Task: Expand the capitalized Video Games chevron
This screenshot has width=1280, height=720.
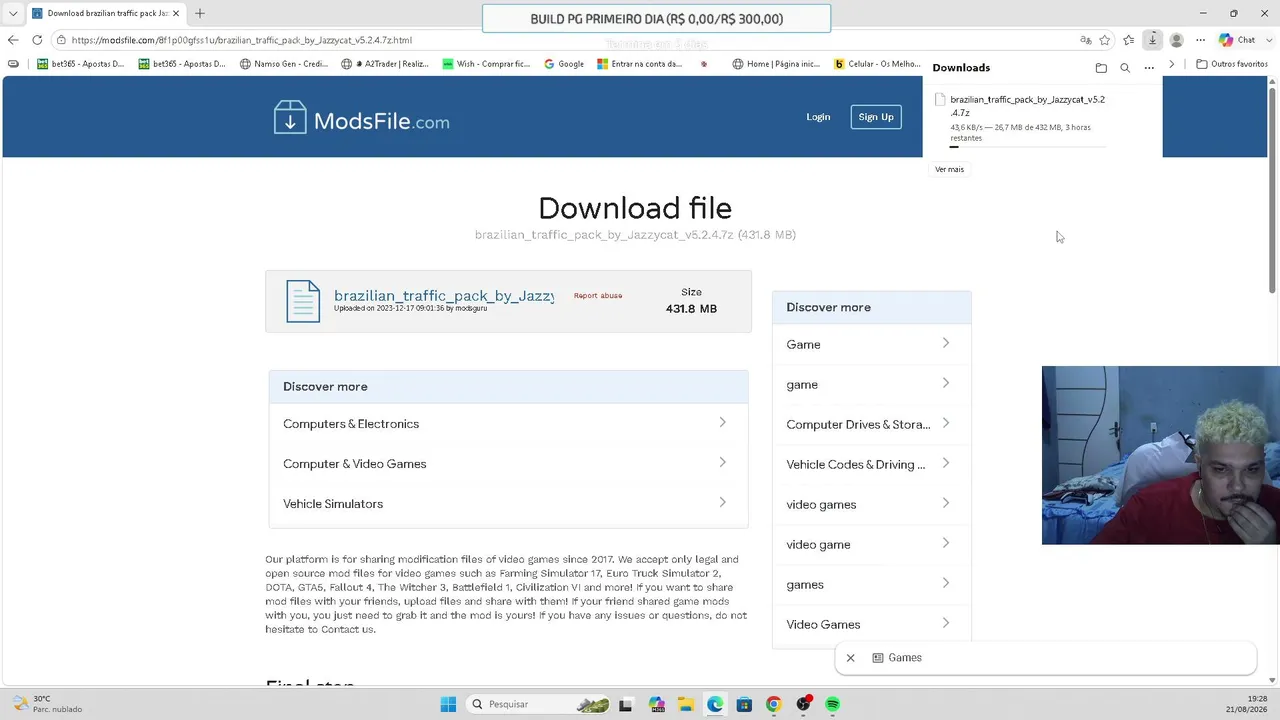Action: [x=945, y=624]
